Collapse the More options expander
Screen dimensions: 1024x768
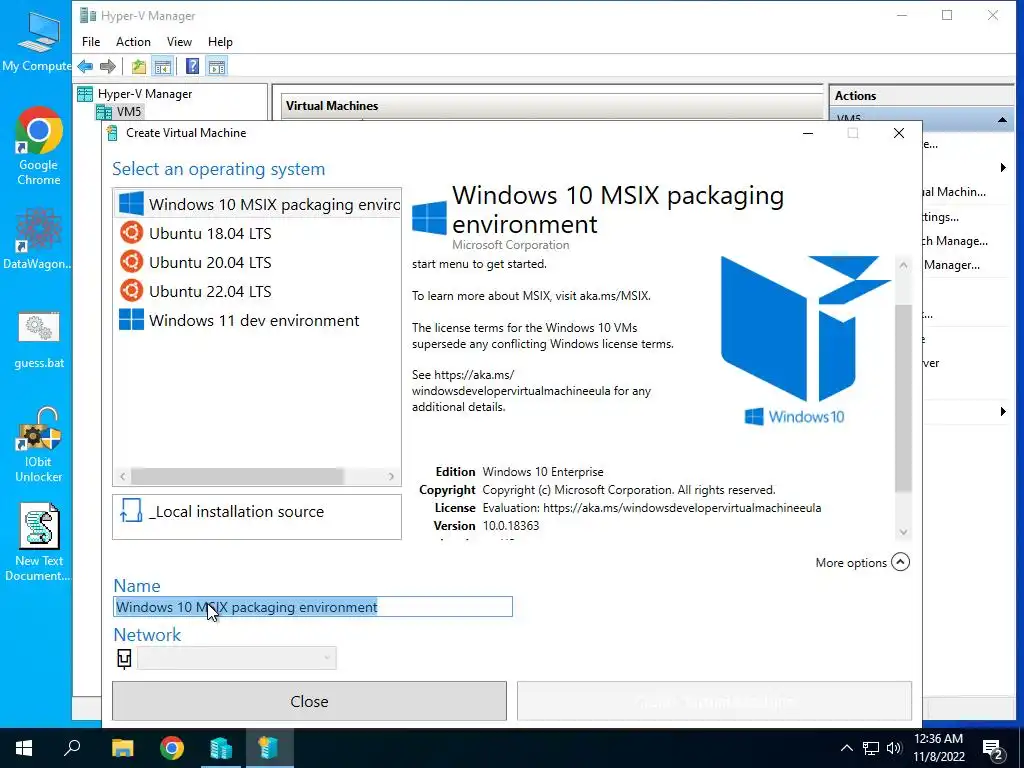[x=900, y=562]
